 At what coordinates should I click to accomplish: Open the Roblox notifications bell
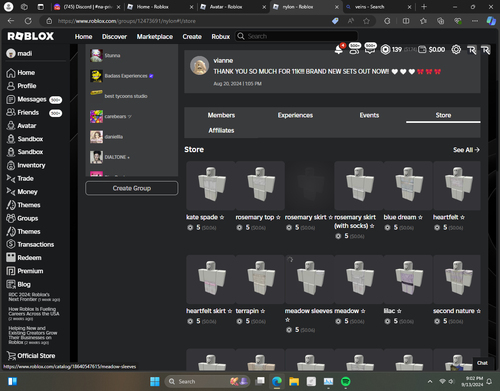click(x=338, y=50)
